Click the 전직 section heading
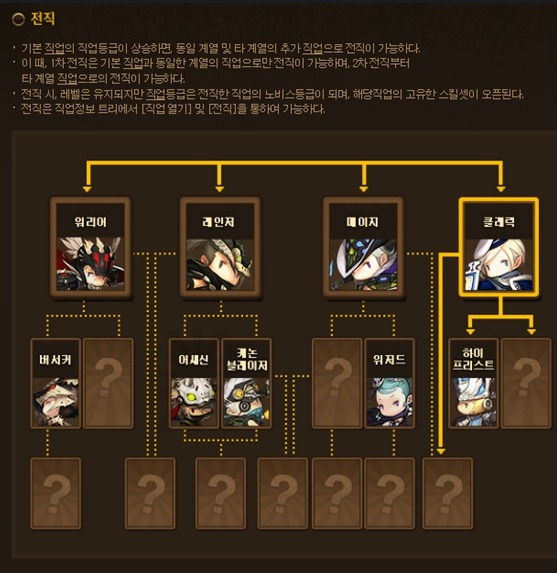 click(x=43, y=18)
